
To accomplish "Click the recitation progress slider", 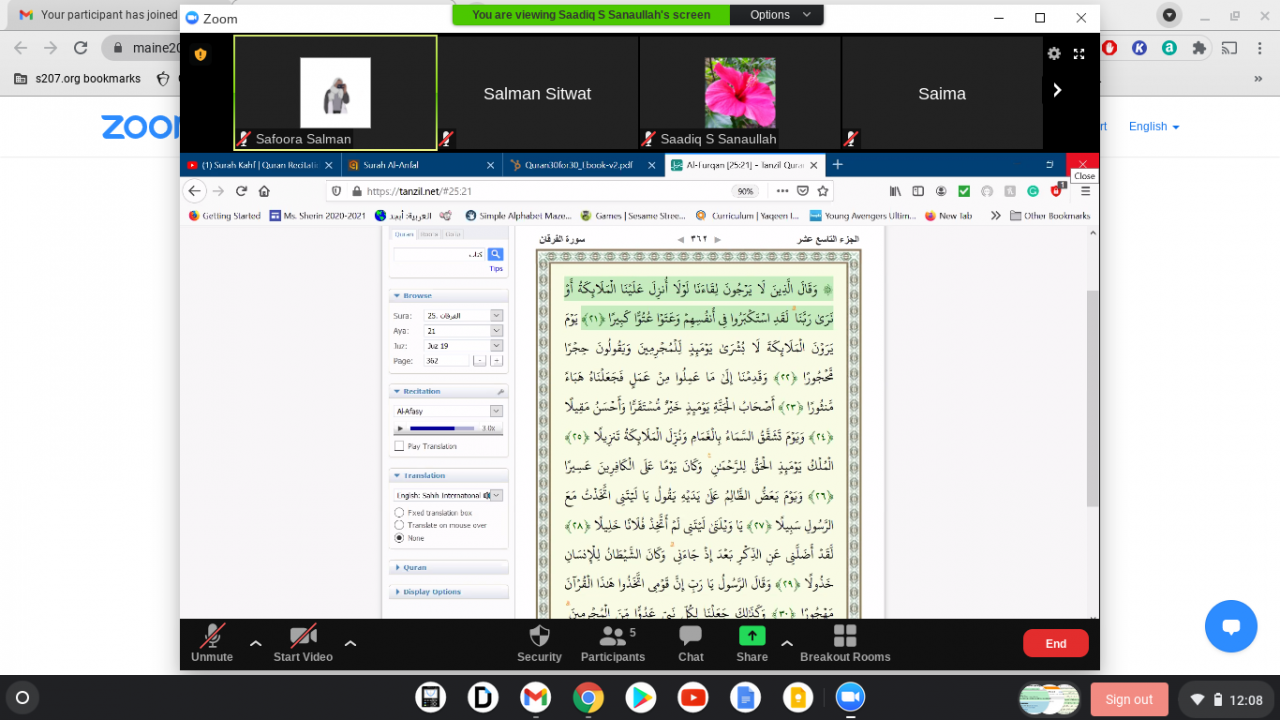I will click(444, 428).
